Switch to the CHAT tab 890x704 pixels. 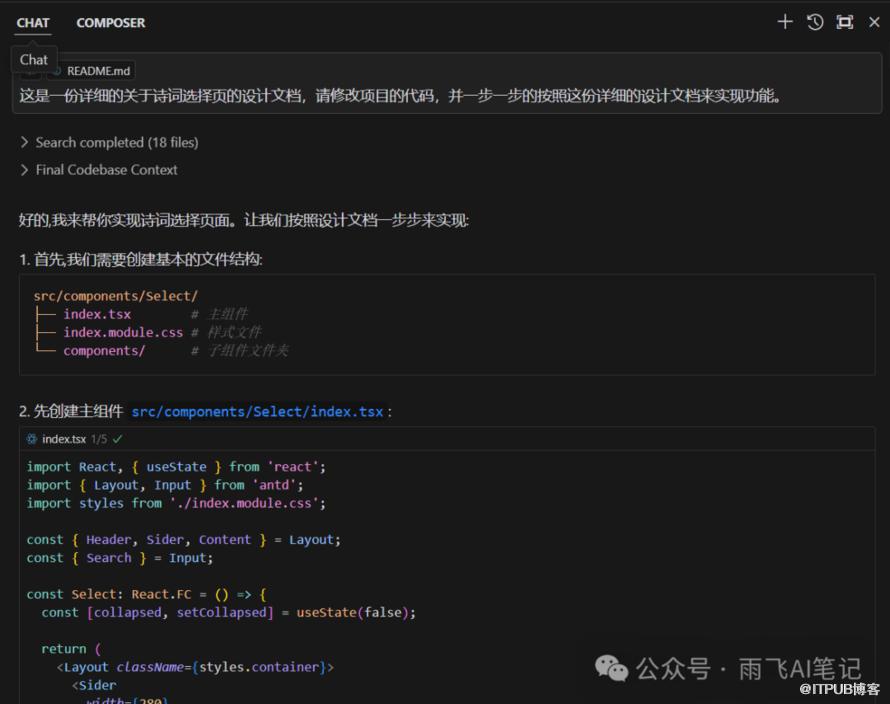tap(33, 22)
